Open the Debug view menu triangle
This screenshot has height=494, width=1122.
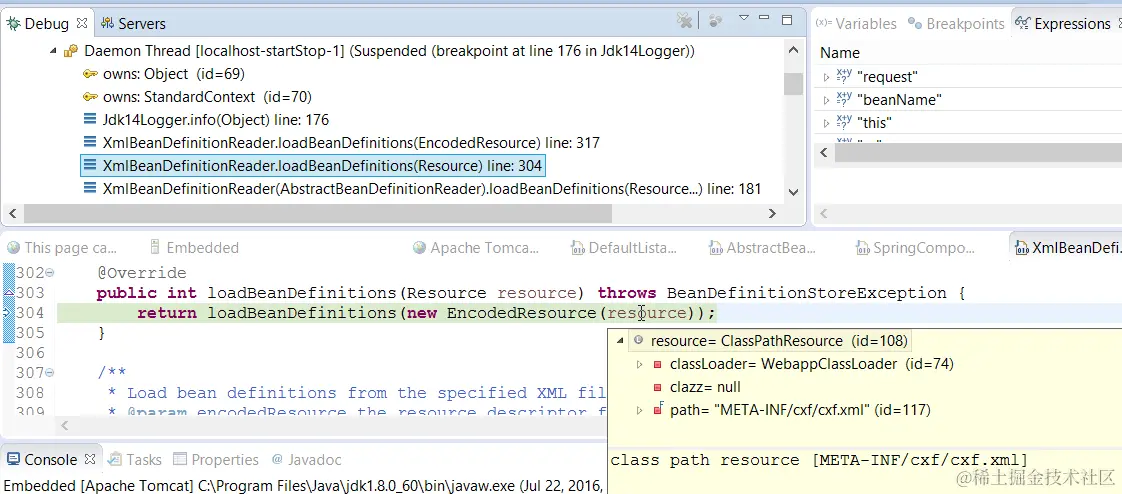(744, 17)
